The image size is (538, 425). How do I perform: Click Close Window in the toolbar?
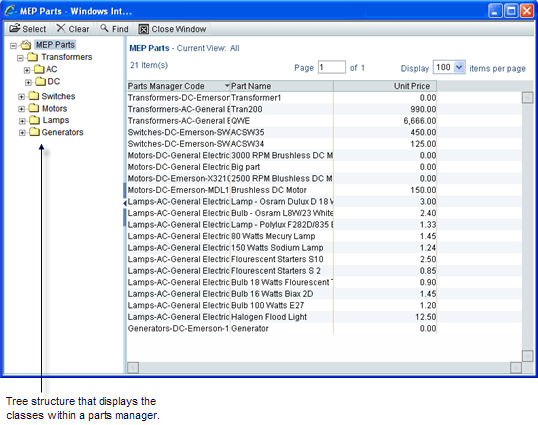(172, 29)
